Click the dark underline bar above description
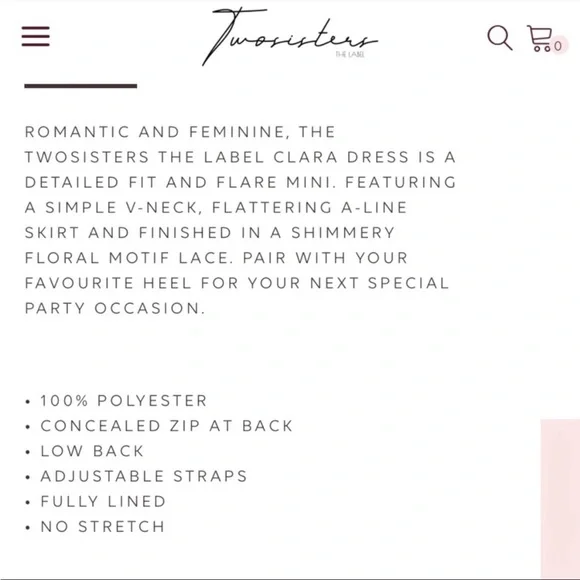Viewport: 580px width, 580px height. (81, 86)
